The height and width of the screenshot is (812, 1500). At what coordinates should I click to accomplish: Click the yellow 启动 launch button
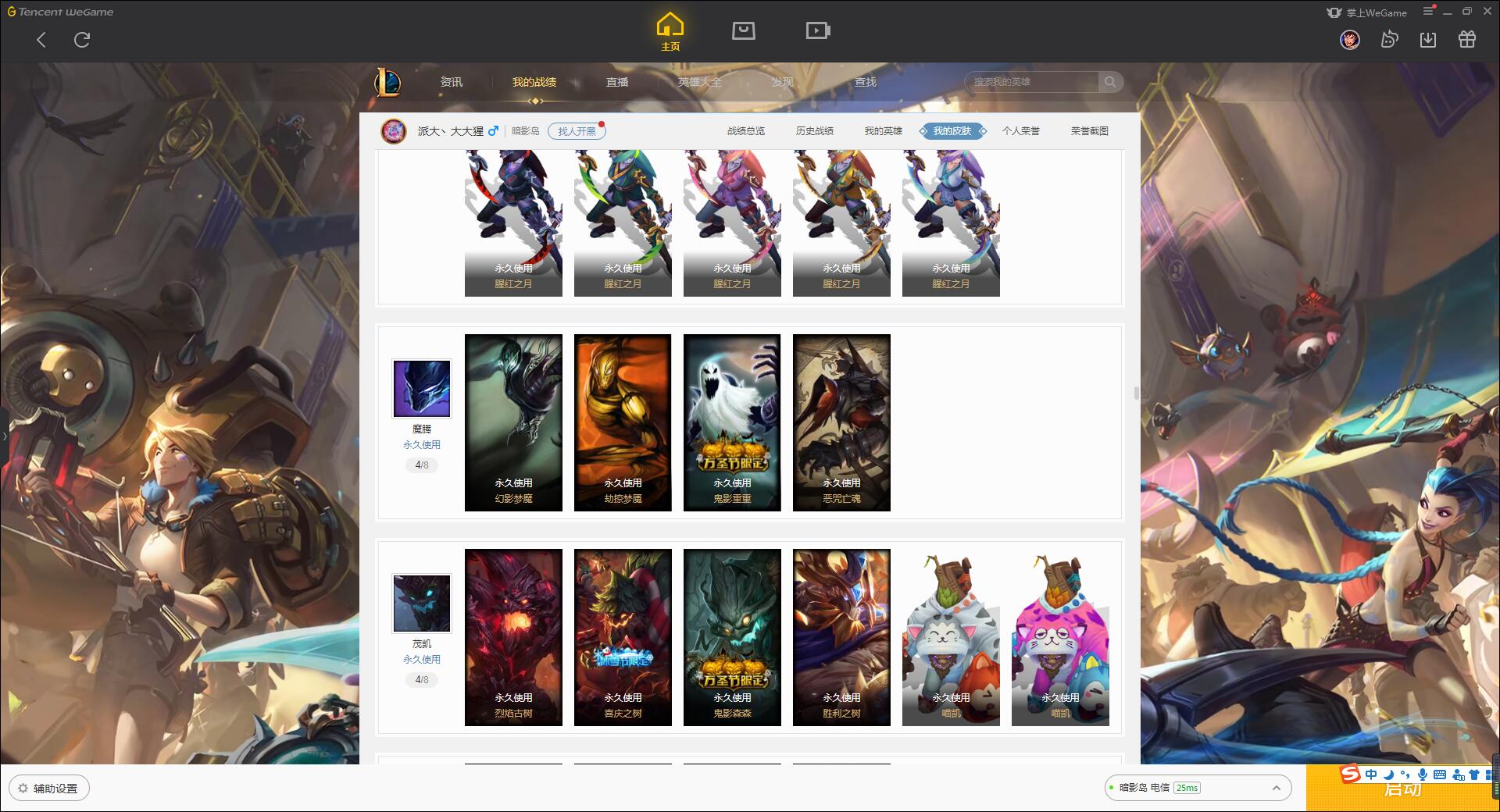click(x=1402, y=789)
